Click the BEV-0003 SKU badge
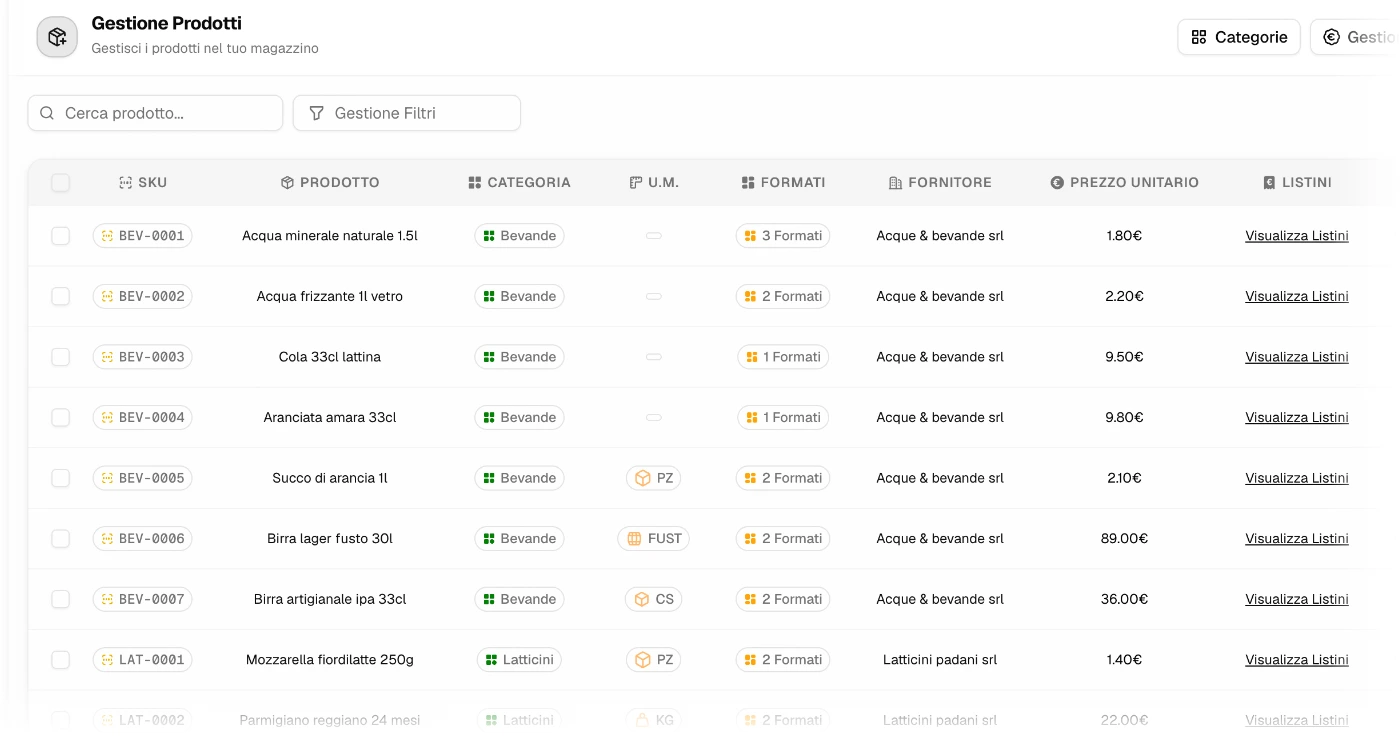Image resolution: width=1400 pixels, height=737 pixels. tap(142, 357)
